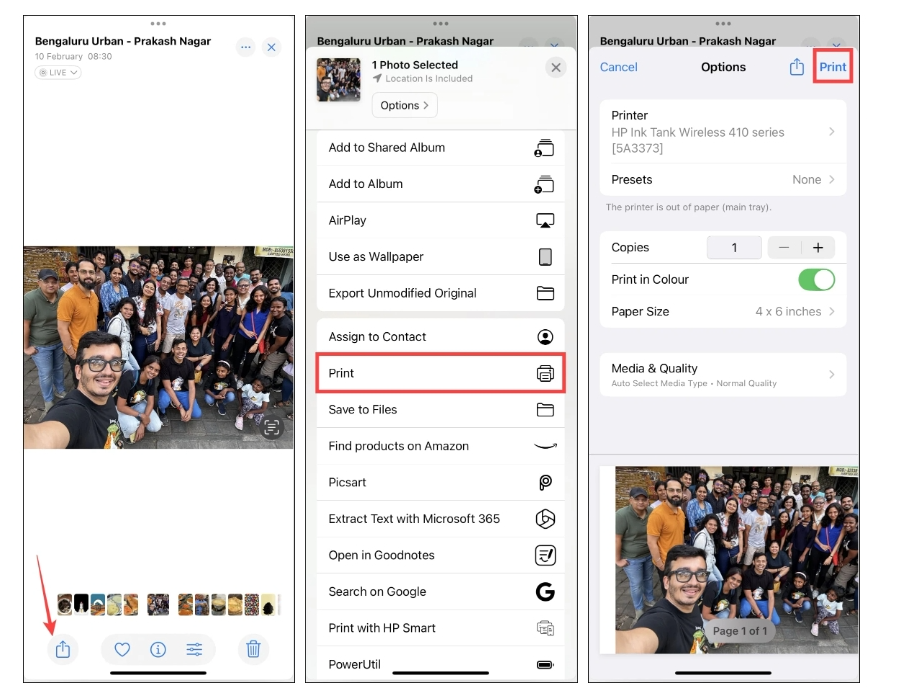This screenshot has width=916, height=698.
Task: Tap the date text 10 February 08:30
Action: coord(73,57)
